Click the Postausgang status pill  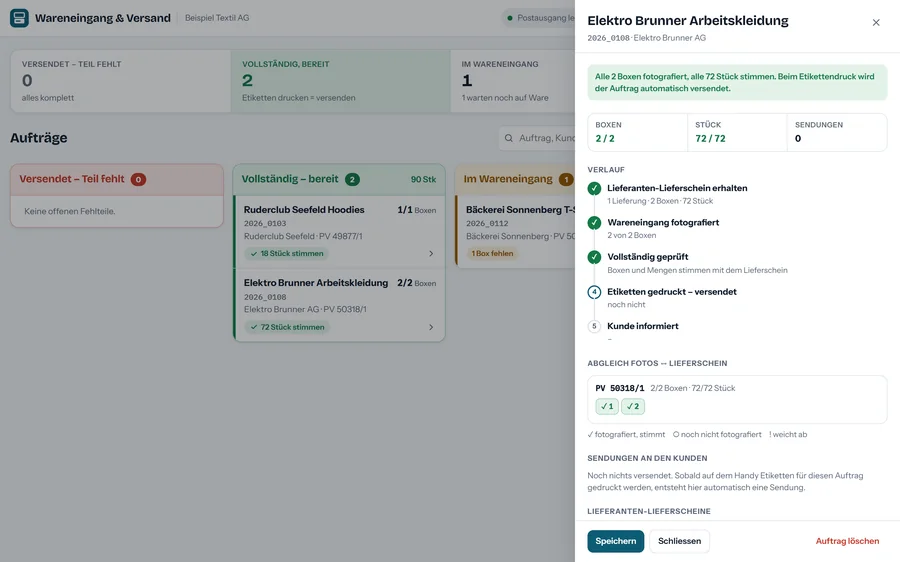pyautogui.click(x=539, y=18)
